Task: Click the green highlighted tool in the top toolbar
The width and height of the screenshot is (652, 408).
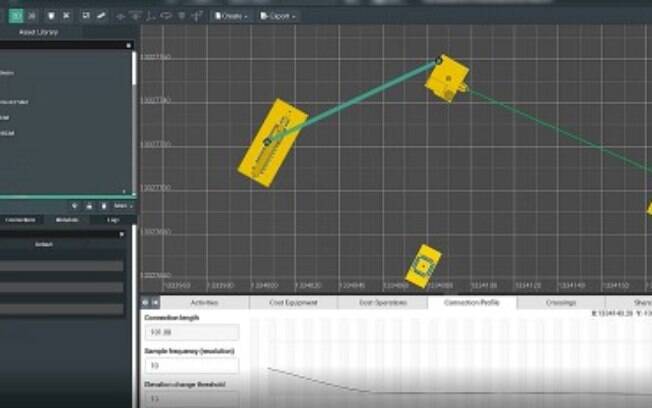Action: point(16,16)
